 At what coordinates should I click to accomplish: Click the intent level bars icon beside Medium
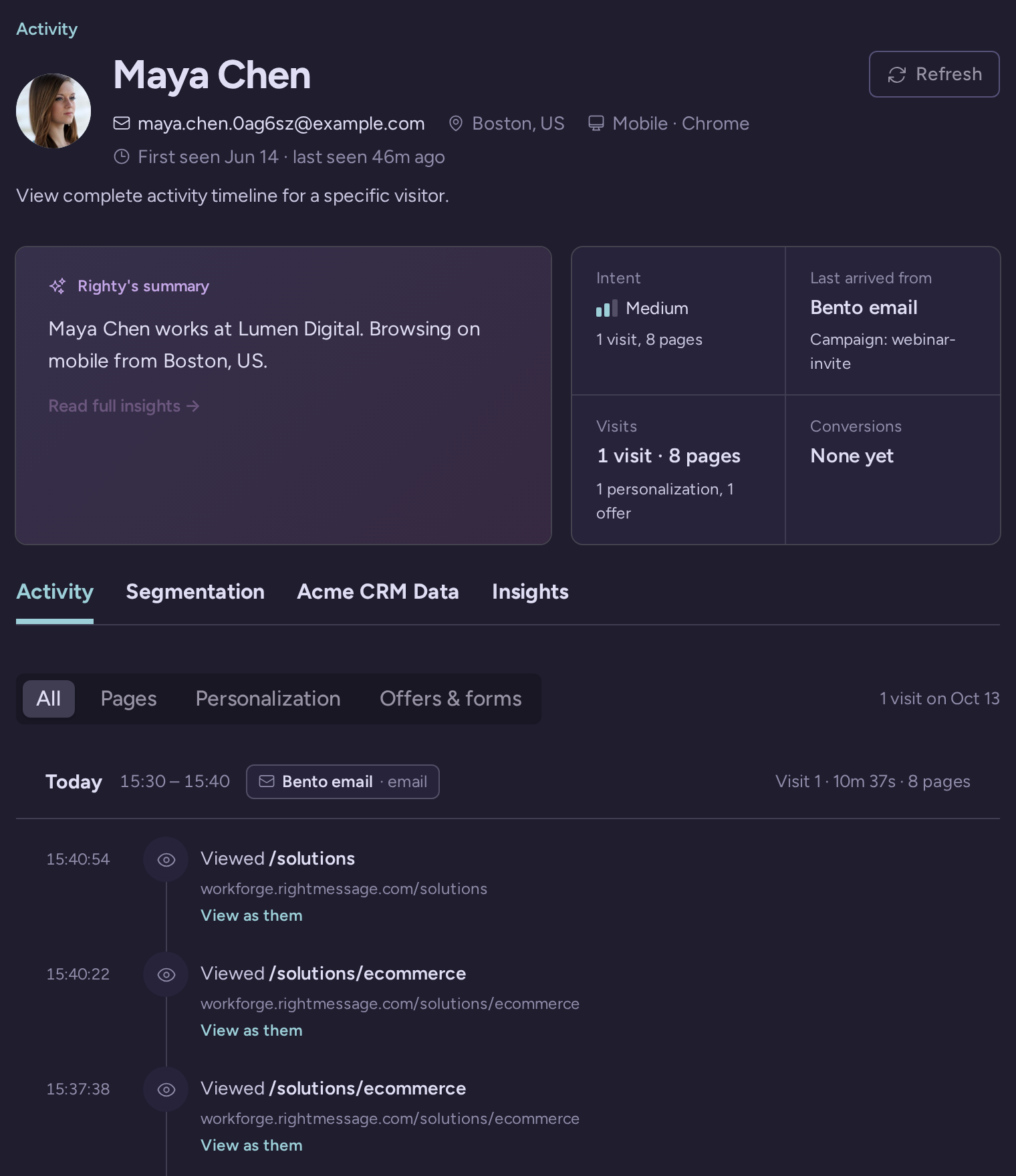[x=606, y=309]
